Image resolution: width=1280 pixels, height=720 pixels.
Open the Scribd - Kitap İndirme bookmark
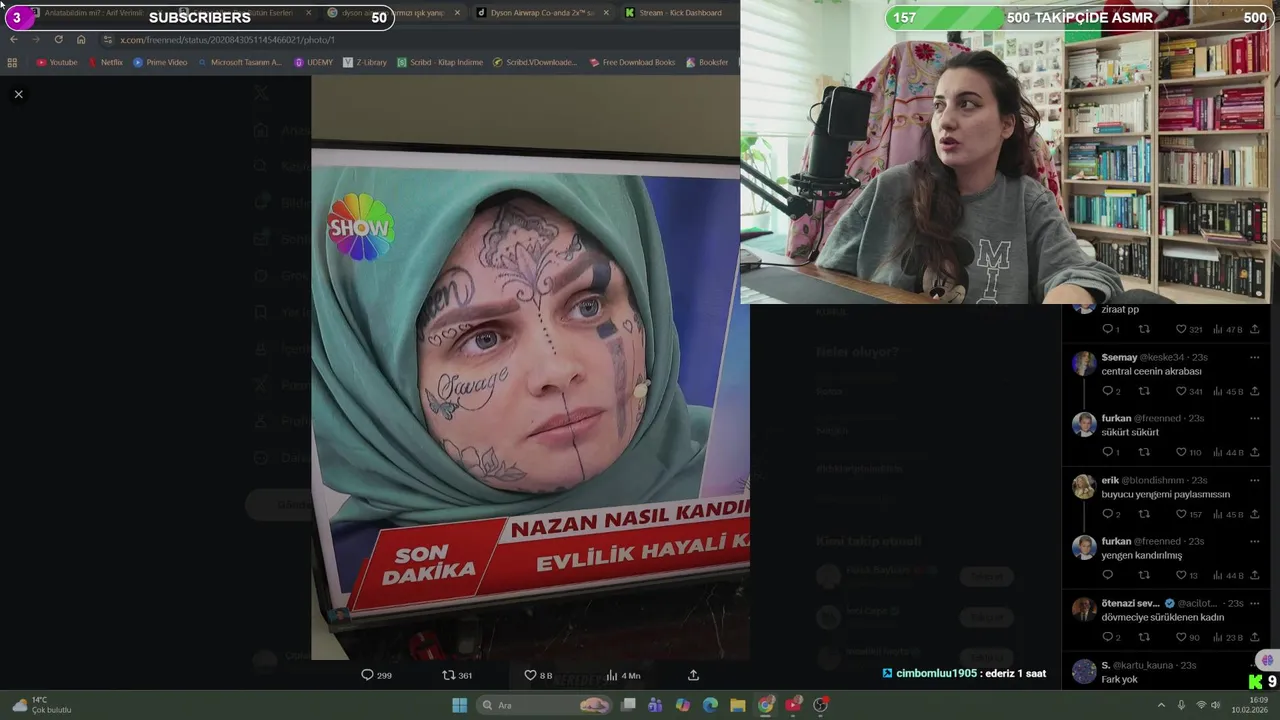tap(439, 62)
